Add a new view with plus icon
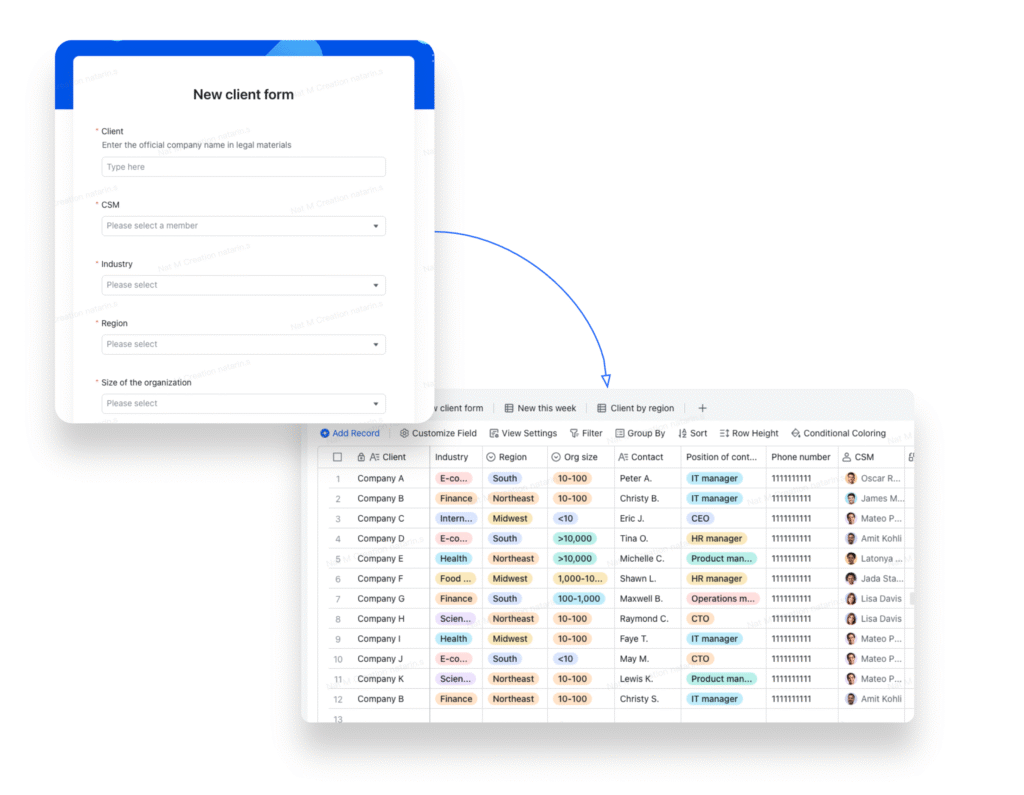Viewport: 1024px width, 795px height. (x=702, y=408)
